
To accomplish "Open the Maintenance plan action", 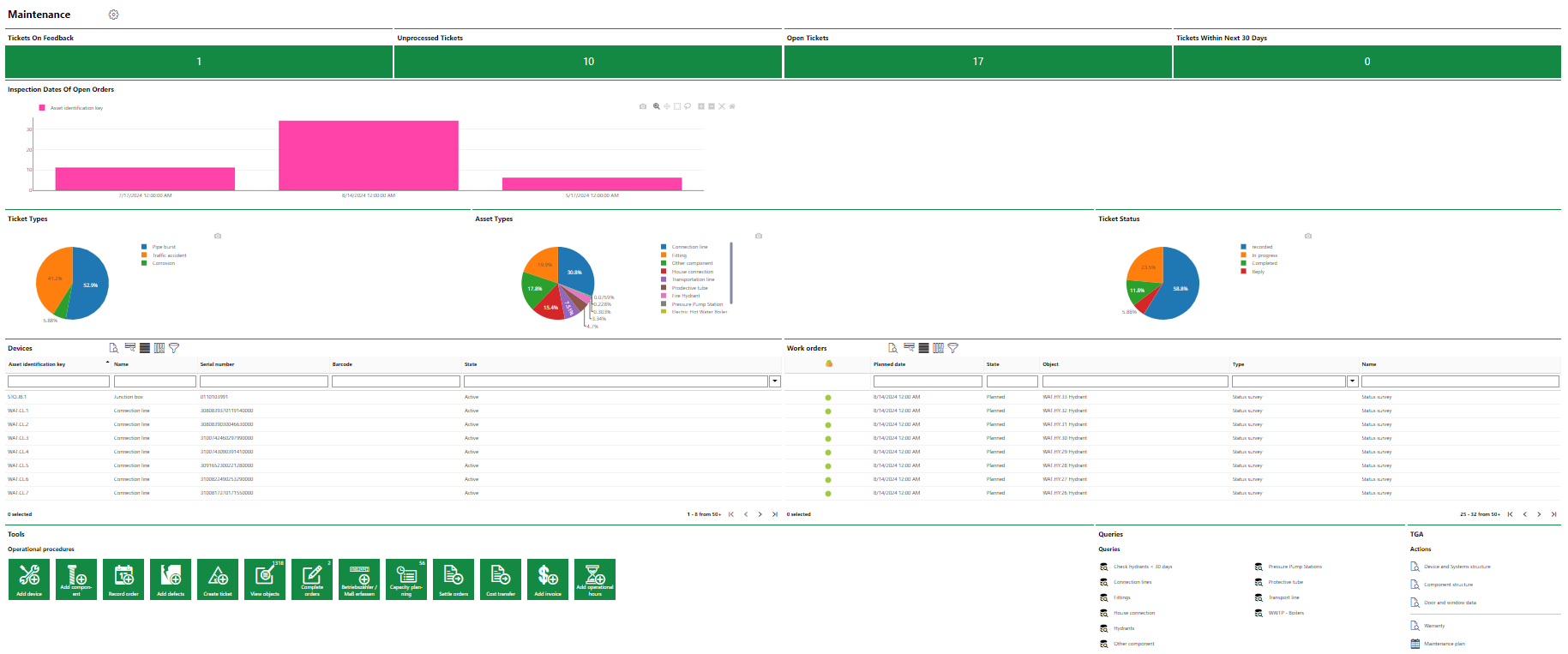I will coord(1444,644).
